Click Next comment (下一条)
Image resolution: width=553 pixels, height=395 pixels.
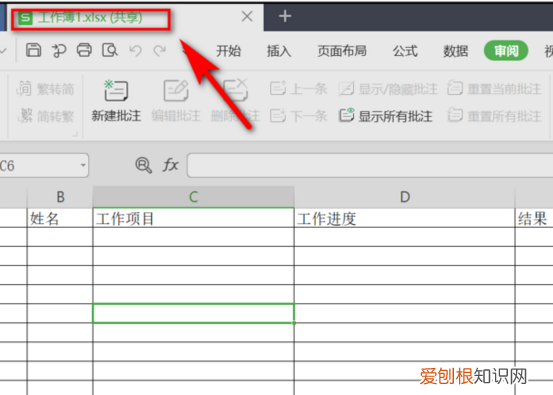pos(298,116)
